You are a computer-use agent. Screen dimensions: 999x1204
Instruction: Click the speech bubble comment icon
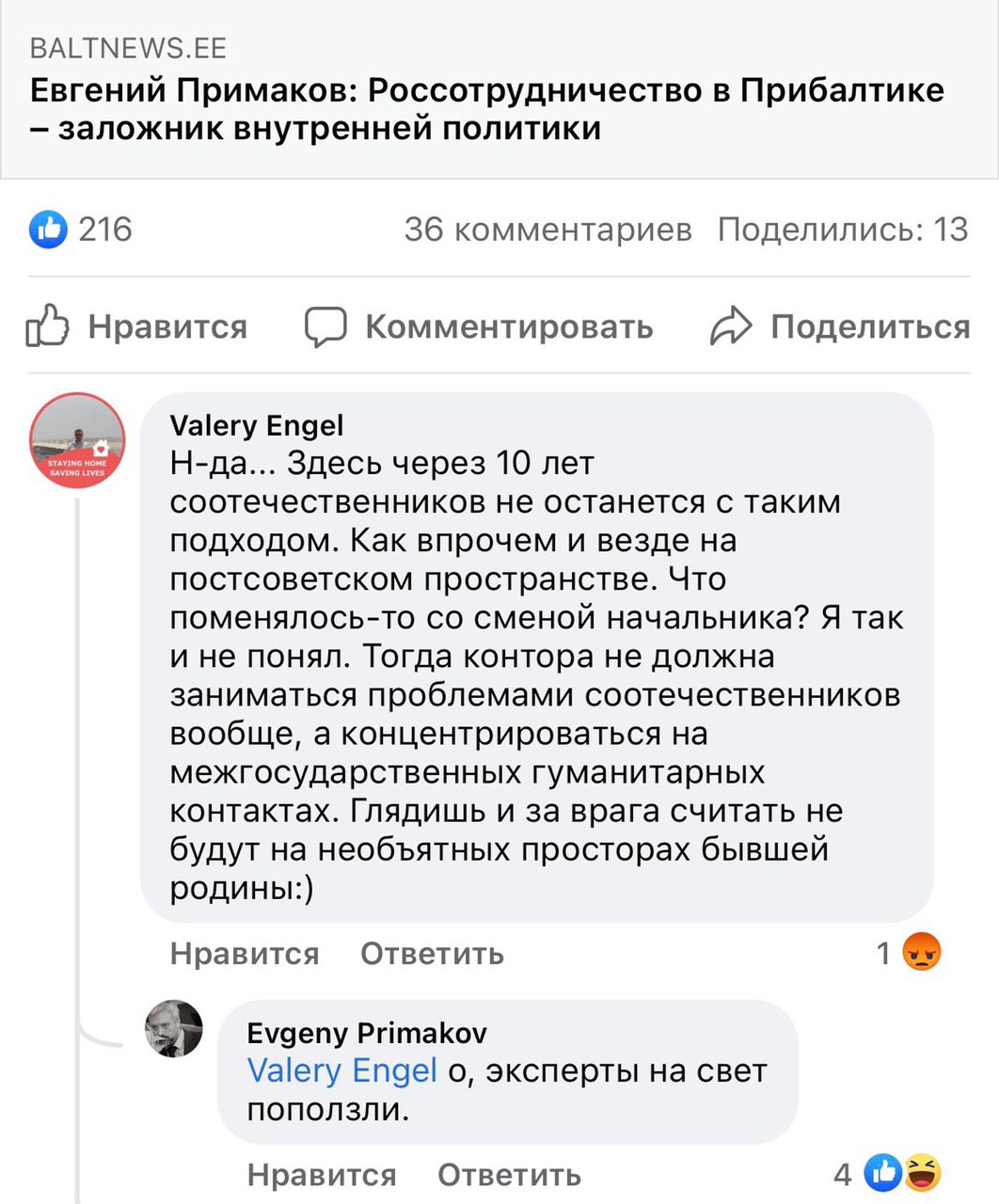click(325, 326)
